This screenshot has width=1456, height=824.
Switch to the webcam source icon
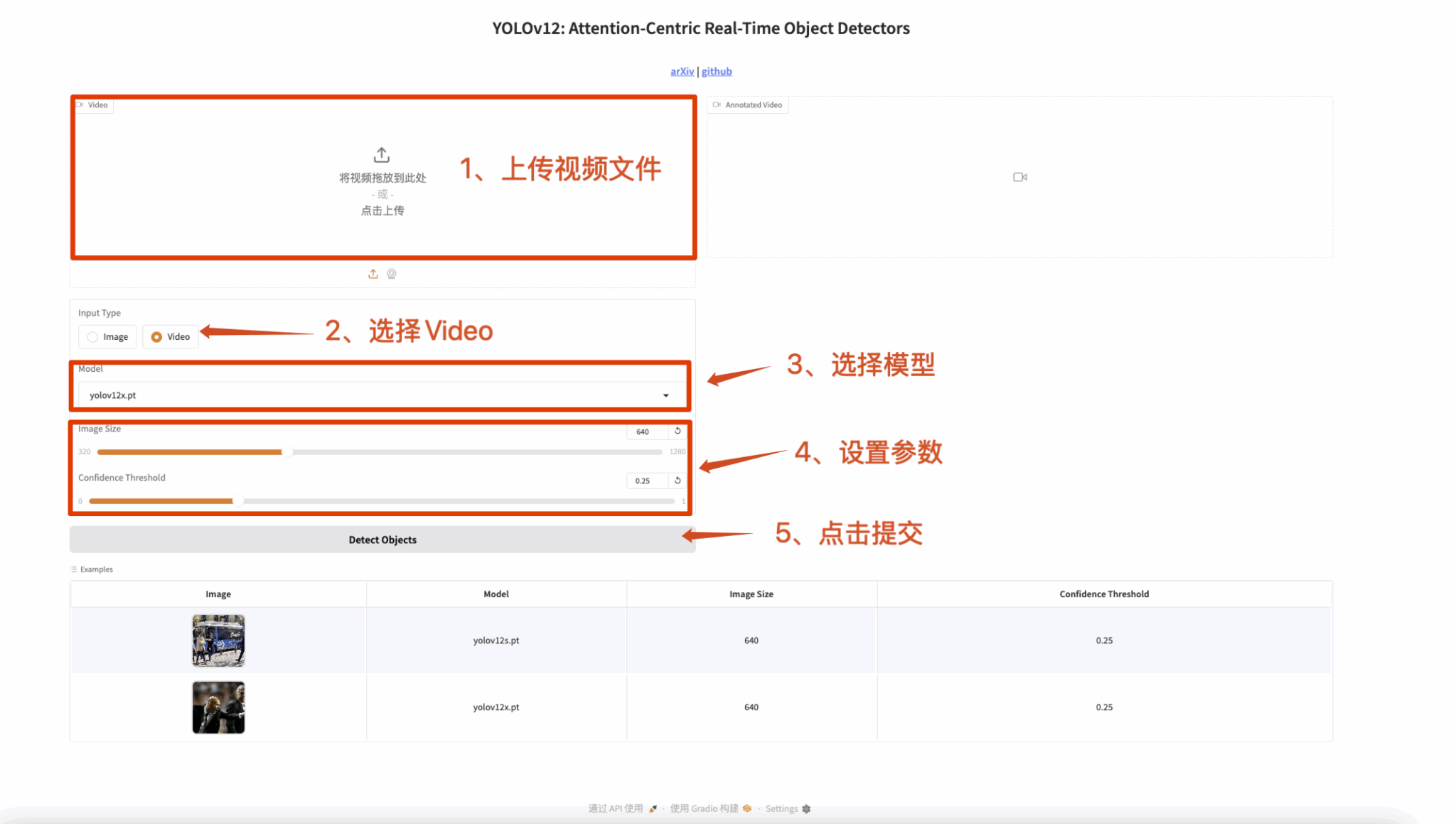pyautogui.click(x=392, y=274)
